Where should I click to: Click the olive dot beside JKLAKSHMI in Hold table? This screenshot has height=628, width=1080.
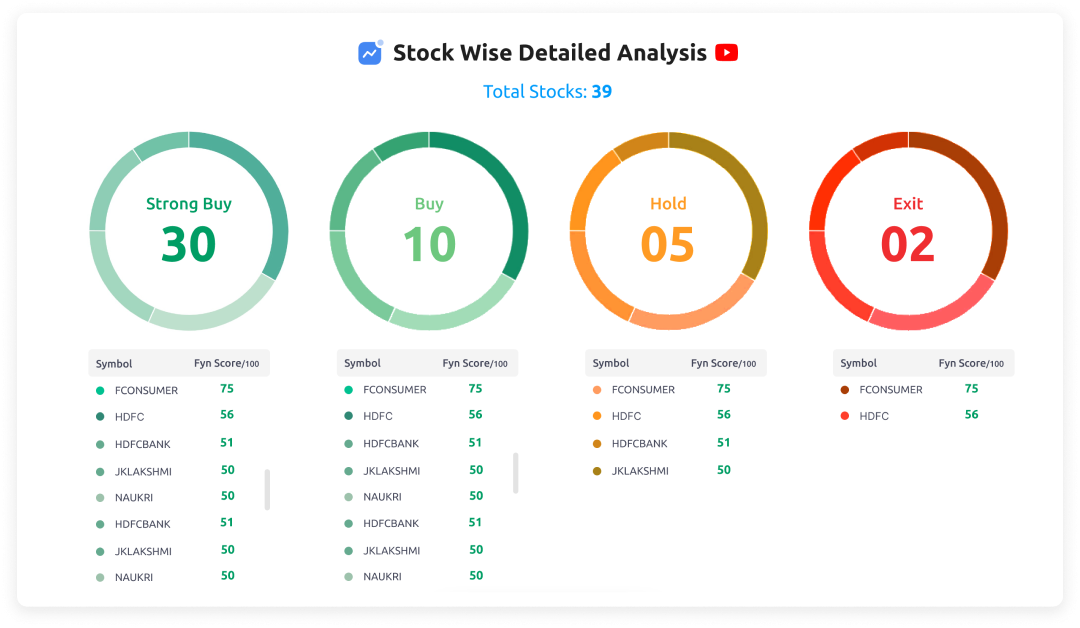pos(597,471)
